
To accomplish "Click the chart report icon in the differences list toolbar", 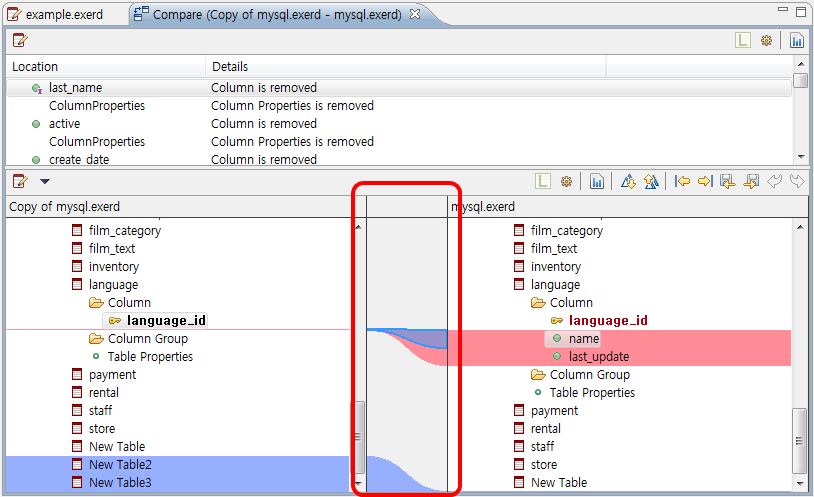I will click(796, 40).
